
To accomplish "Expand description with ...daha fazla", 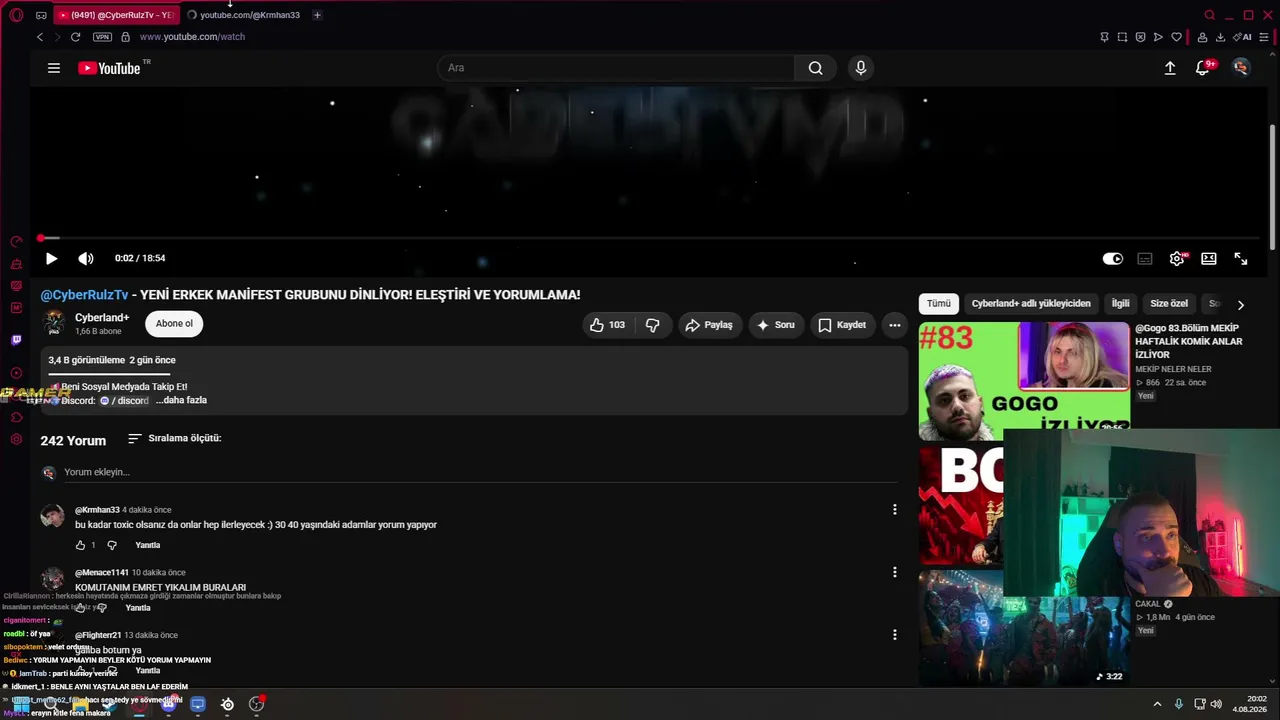I will [181, 400].
